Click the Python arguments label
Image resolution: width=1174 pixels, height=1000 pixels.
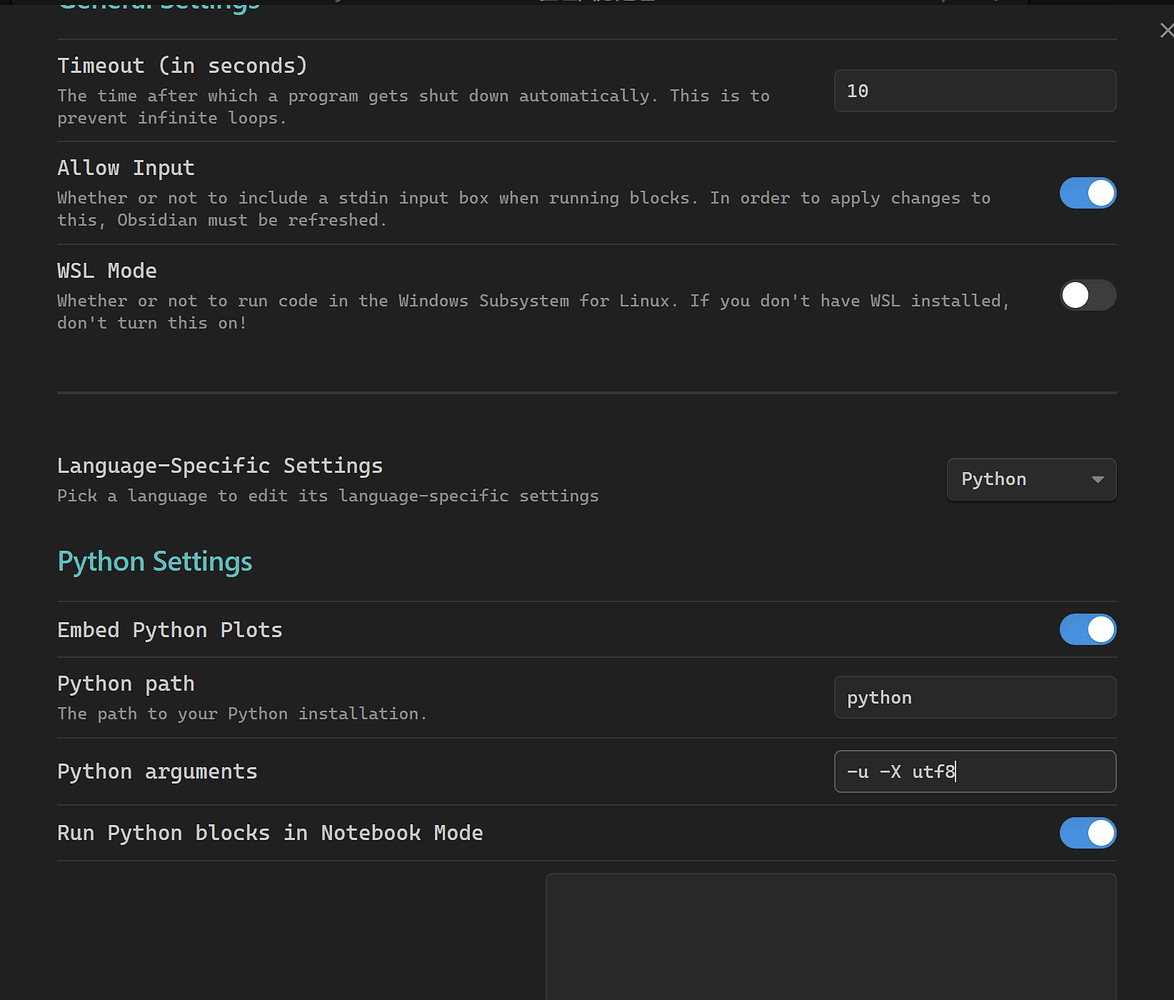[x=157, y=772]
